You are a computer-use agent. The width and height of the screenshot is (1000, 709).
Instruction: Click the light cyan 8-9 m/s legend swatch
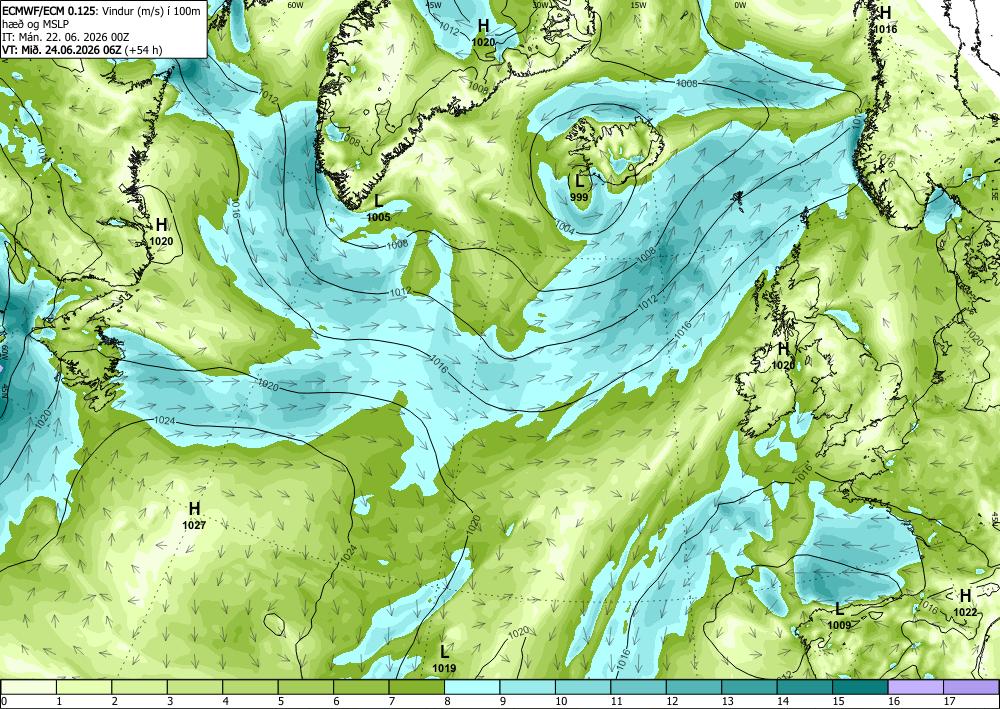[x=471, y=687]
